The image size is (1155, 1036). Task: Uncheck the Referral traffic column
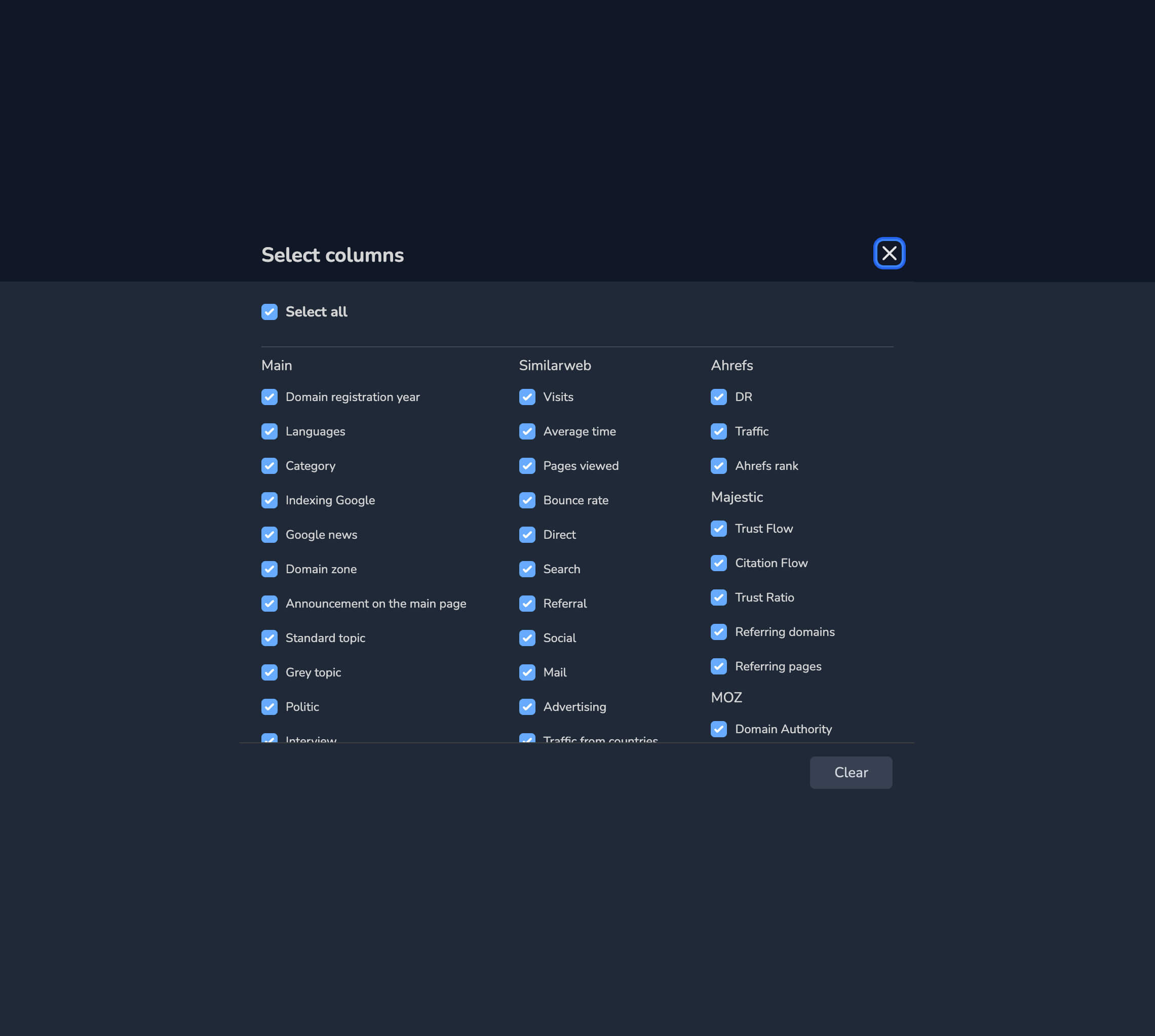[527, 604]
